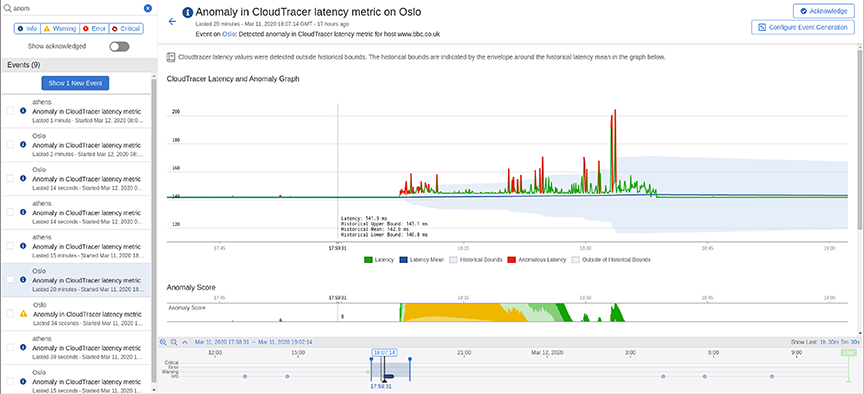Filter events by Warning severity
This screenshot has width=864, height=394.
[60, 28]
